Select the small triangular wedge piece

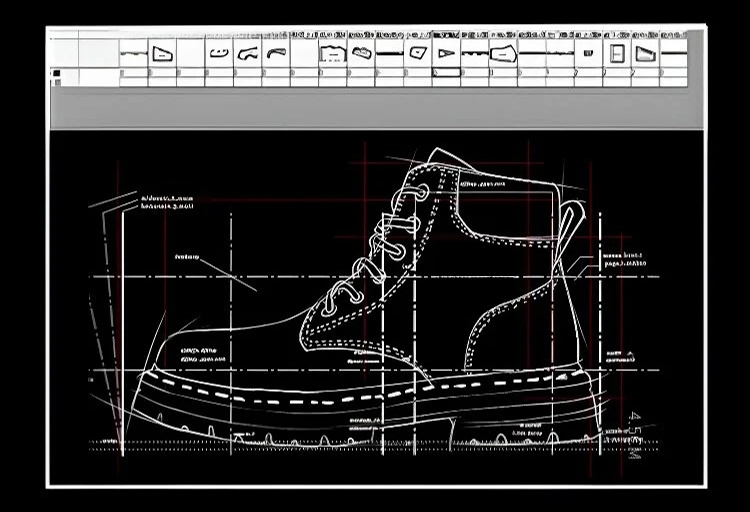(x=446, y=54)
